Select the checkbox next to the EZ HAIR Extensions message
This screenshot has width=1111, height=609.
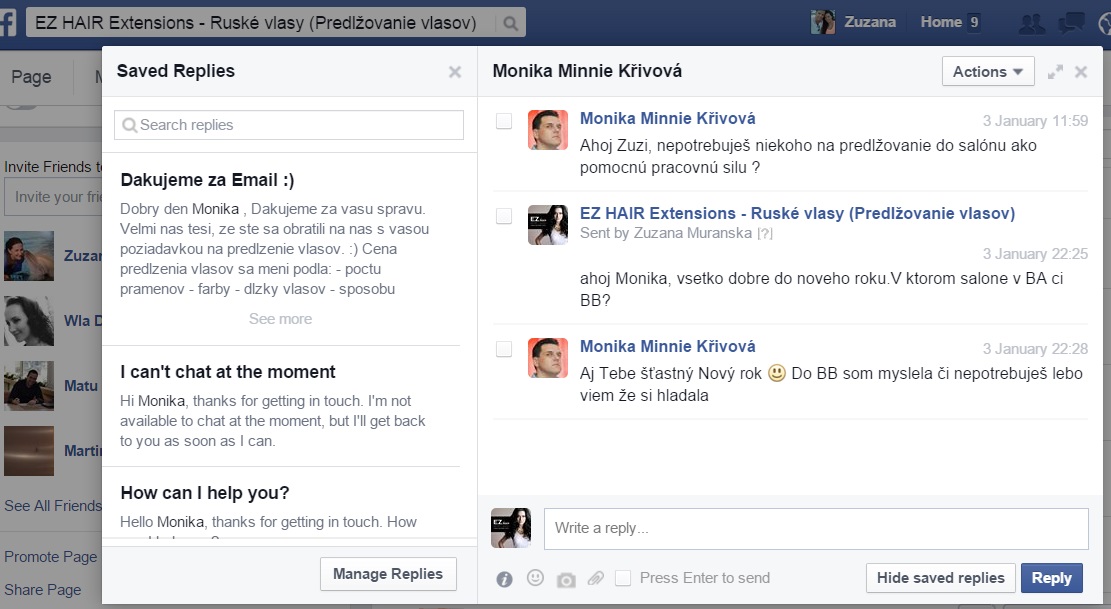(x=504, y=216)
